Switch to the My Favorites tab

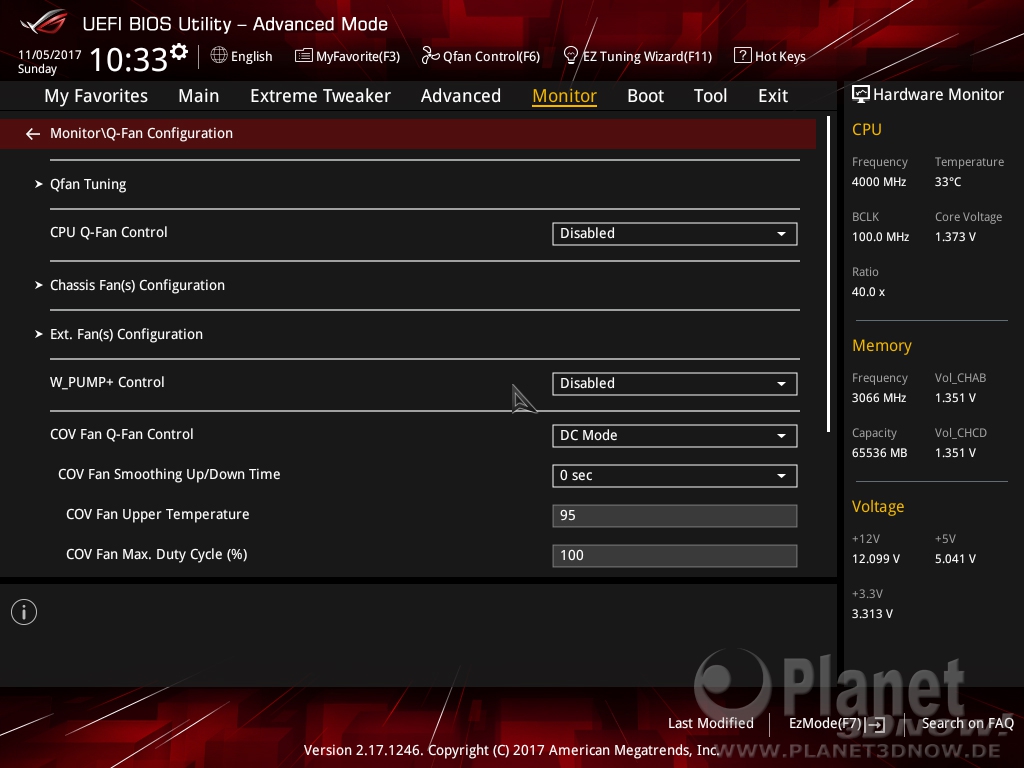point(96,96)
